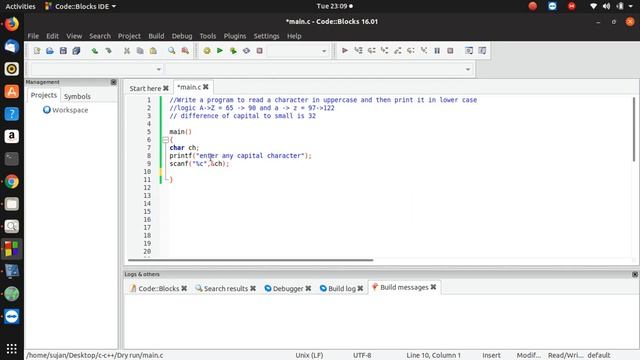Image resolution: width=640 pixels, height=360 pixels.
Task: Open the Code::Blocks IDE app menu
Action: coord(80,6)
